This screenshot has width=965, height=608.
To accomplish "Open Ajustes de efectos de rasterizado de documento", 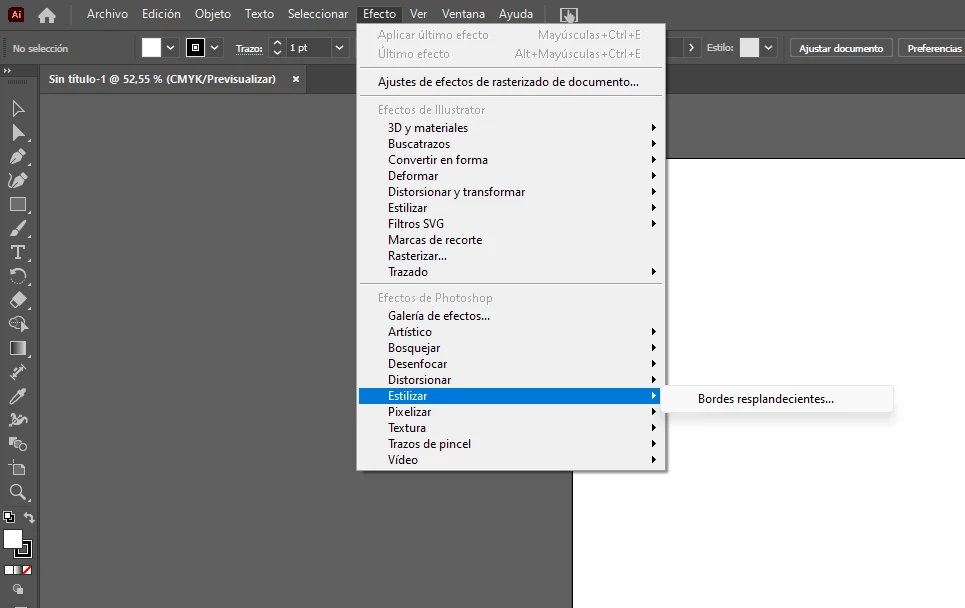I will [x=512, y=82].
